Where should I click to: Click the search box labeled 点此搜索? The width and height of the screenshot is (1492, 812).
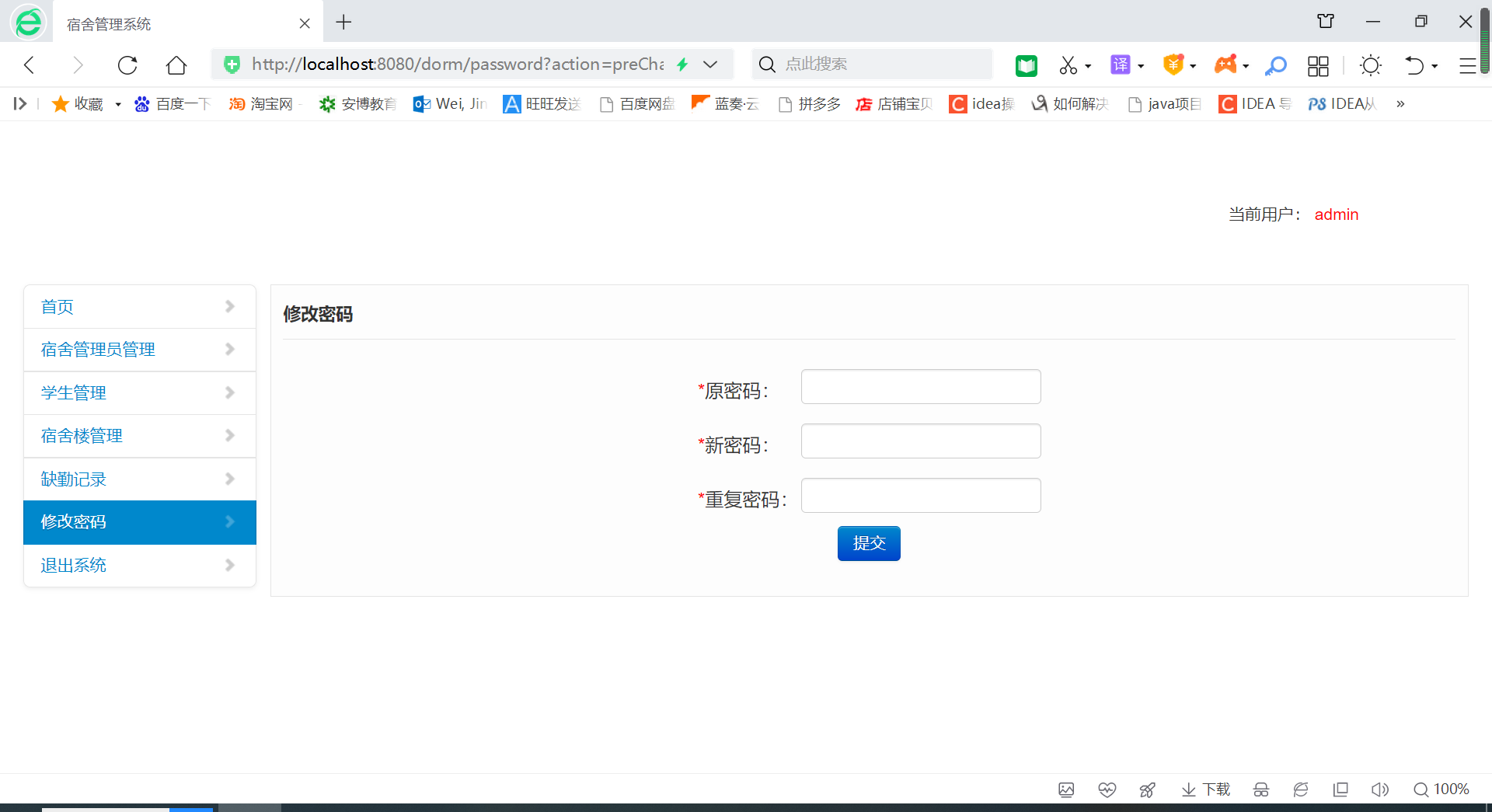tap(873, 64)
